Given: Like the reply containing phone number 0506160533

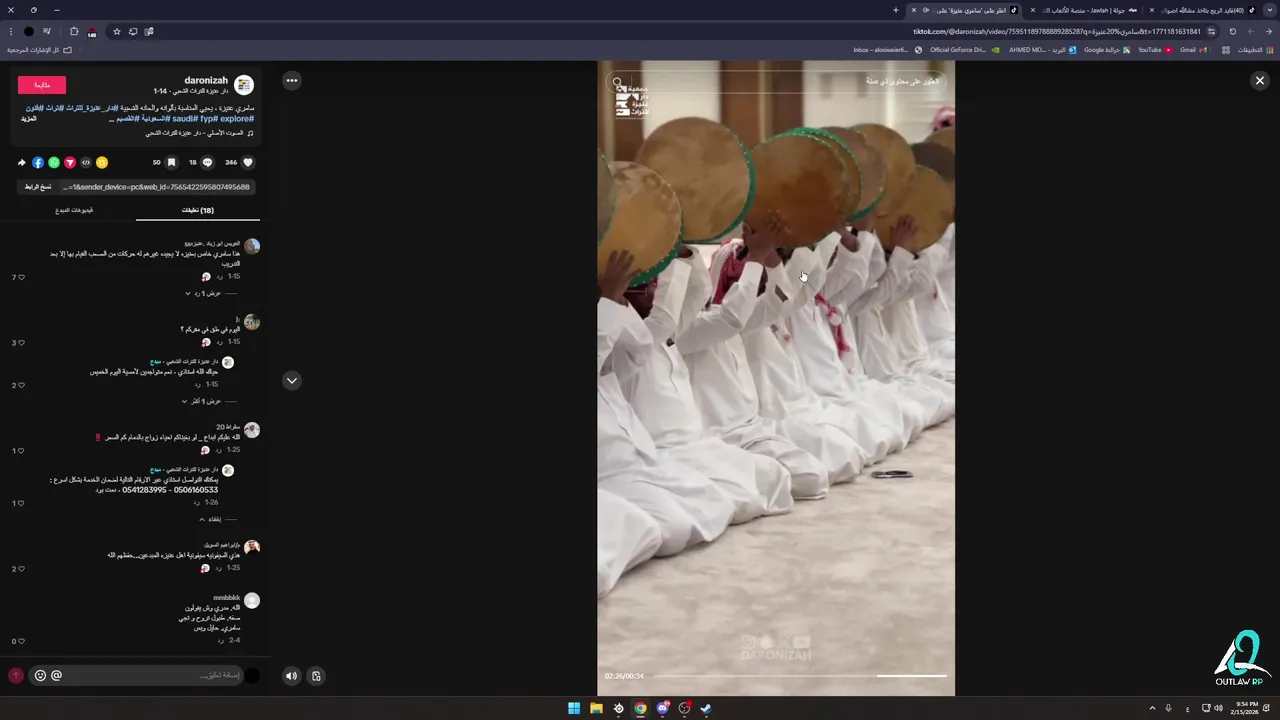Looking at the screenshot, I should tap(21, 503).
